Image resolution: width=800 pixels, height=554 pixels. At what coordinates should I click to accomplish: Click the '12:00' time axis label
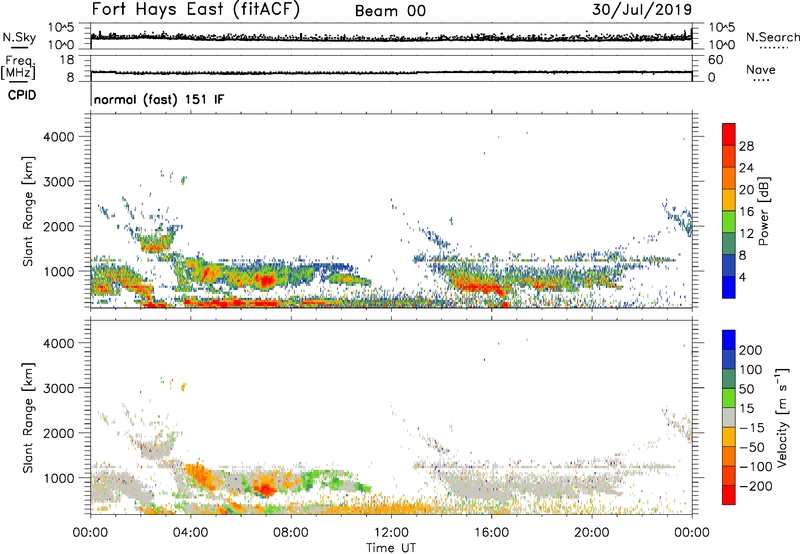pos(391,533)
